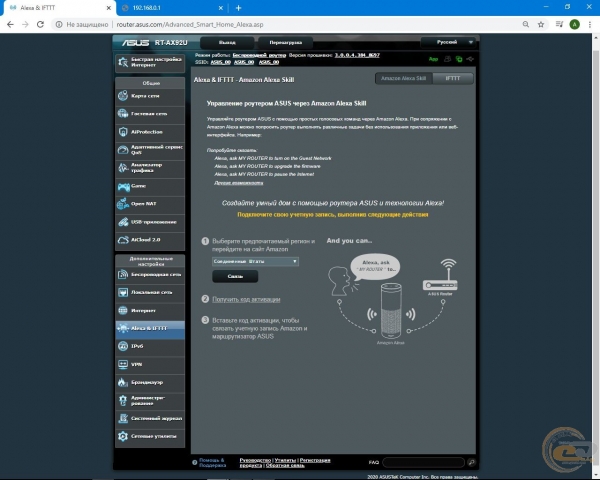The width and height of the screenshot is (600, 480).
Task: Open Traffic Analyzer (Анализатор трафика) icon
Action: pyautogui.click(x=123, y=168)
